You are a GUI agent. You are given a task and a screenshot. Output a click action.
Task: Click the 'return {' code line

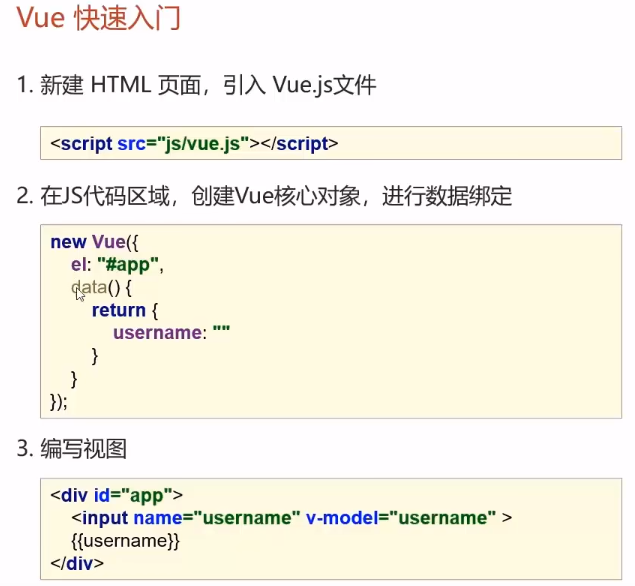pos(125,310)
